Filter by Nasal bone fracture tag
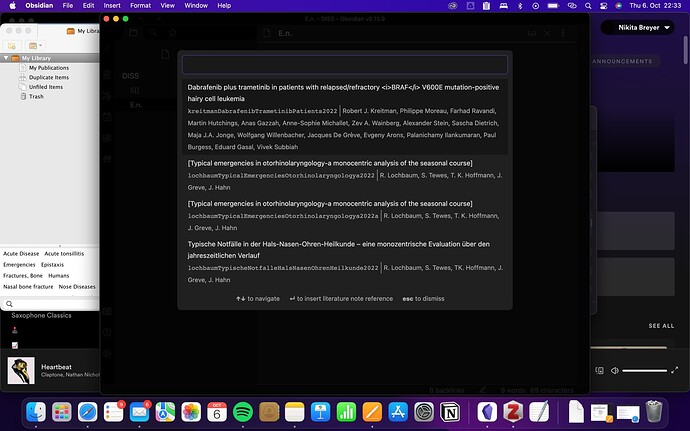 (x=28, y=287)
